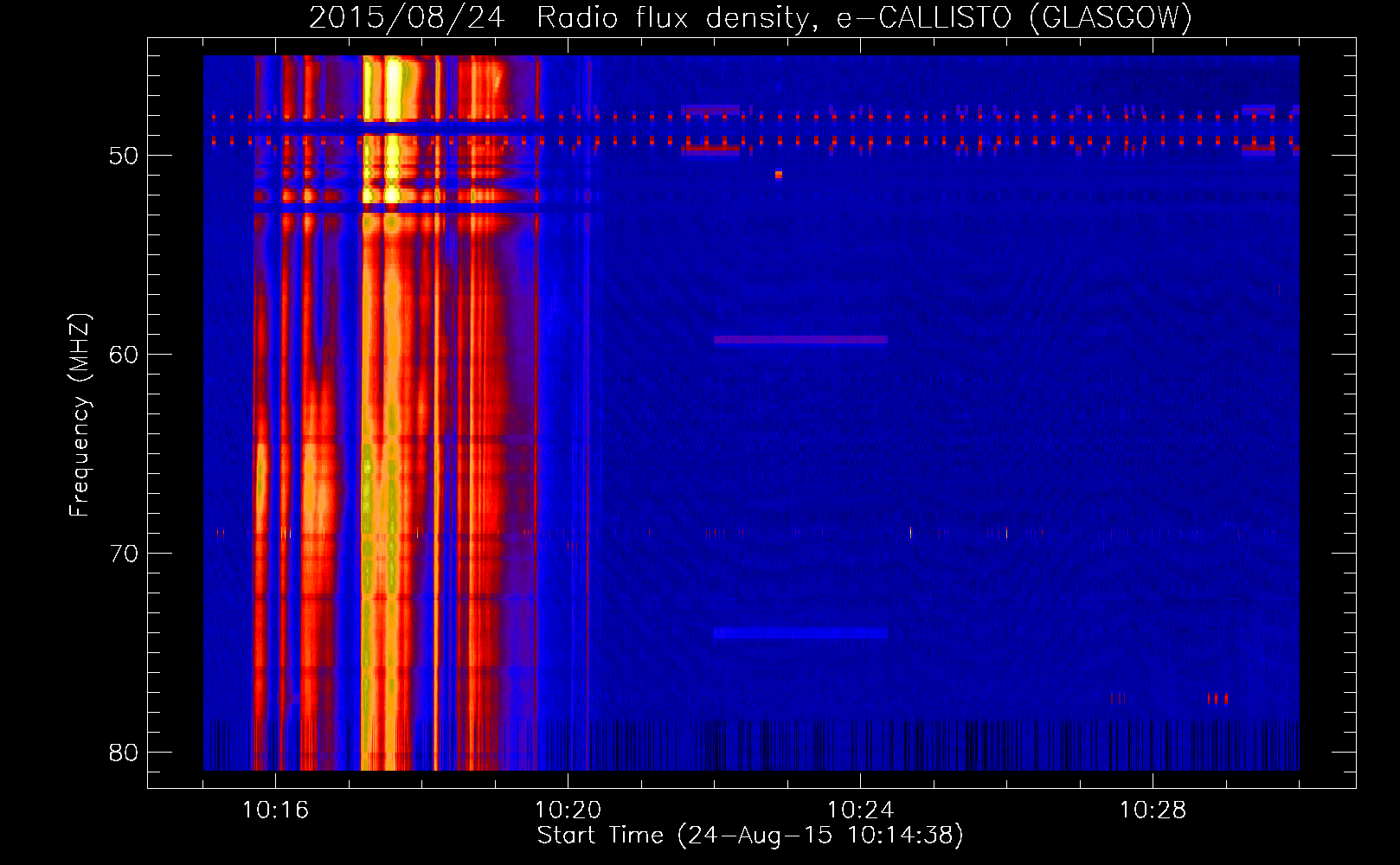The height and width of the screenshot is (865, 1400).
Task: Select the 80 frequency tick label
Action: pyautogui.click(x=124, y=753)
